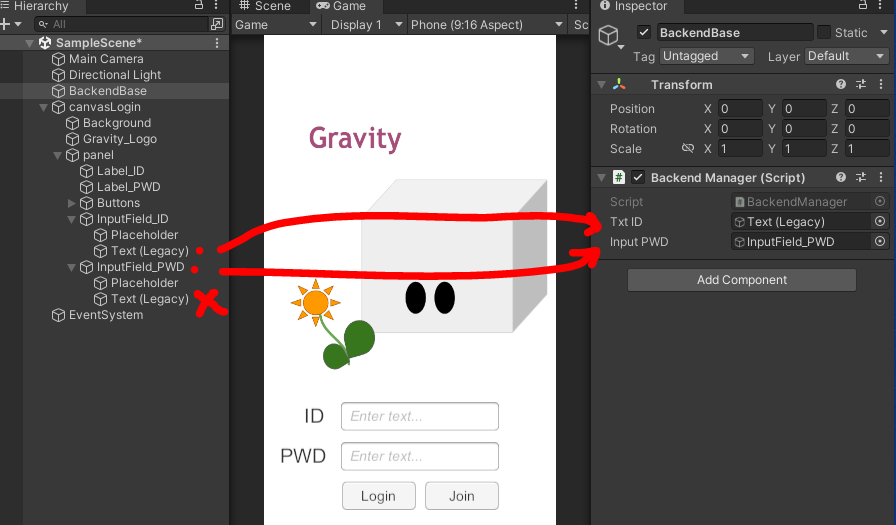896x525 pixels.
Task: Expand the Buttons object foldout
Action: pyautogui.click(x=71, y=203)
